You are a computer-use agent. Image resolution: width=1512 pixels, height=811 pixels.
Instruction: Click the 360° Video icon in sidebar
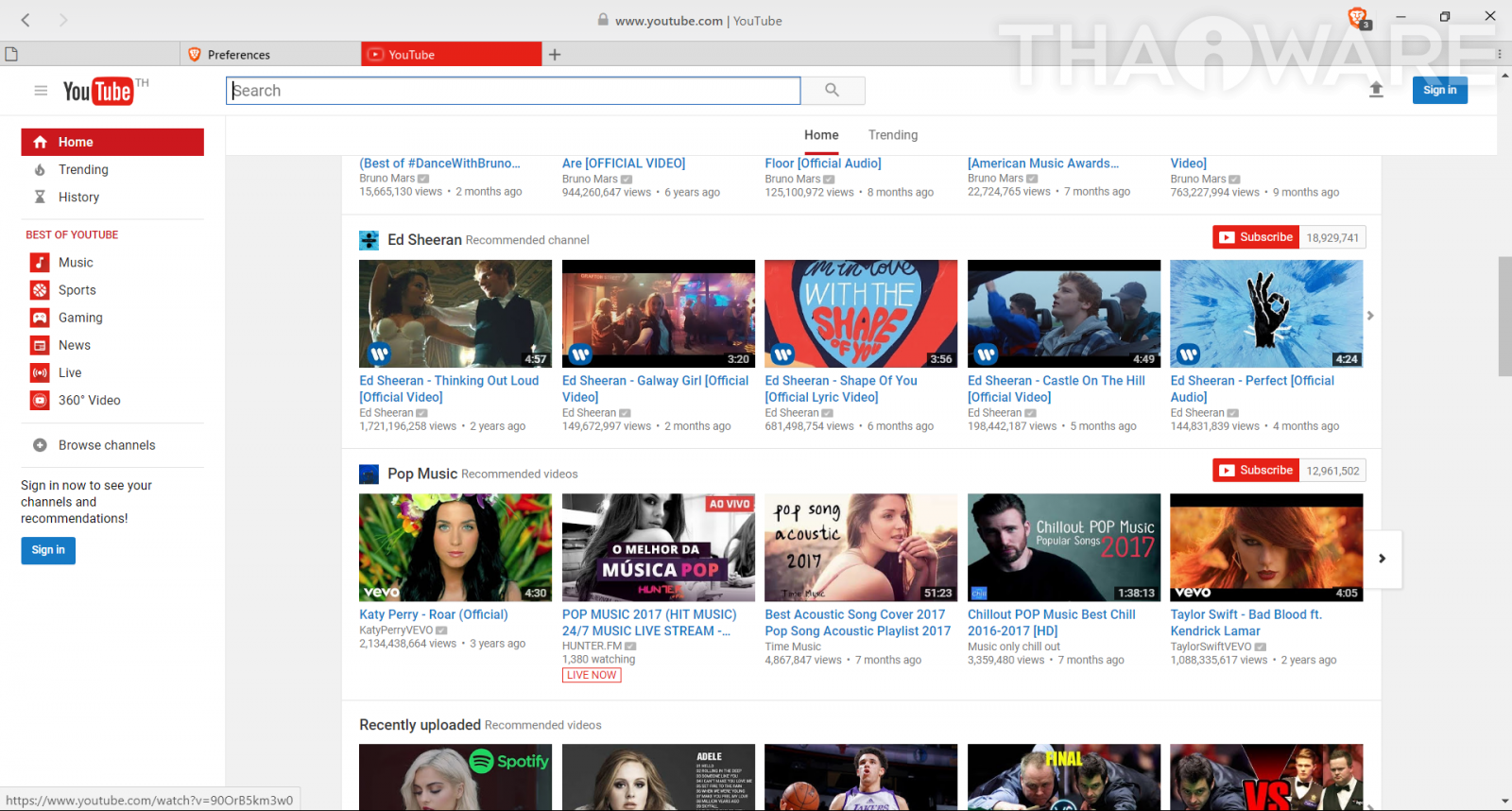40,400
